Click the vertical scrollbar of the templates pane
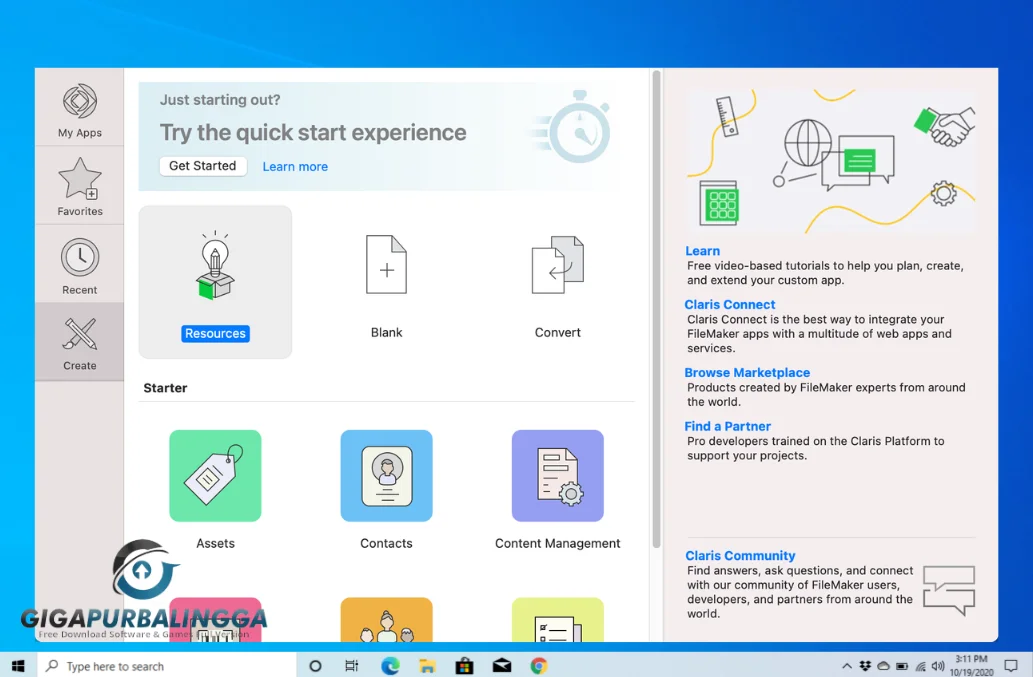This screenshot has width=1033, height=677. (656, 310)
